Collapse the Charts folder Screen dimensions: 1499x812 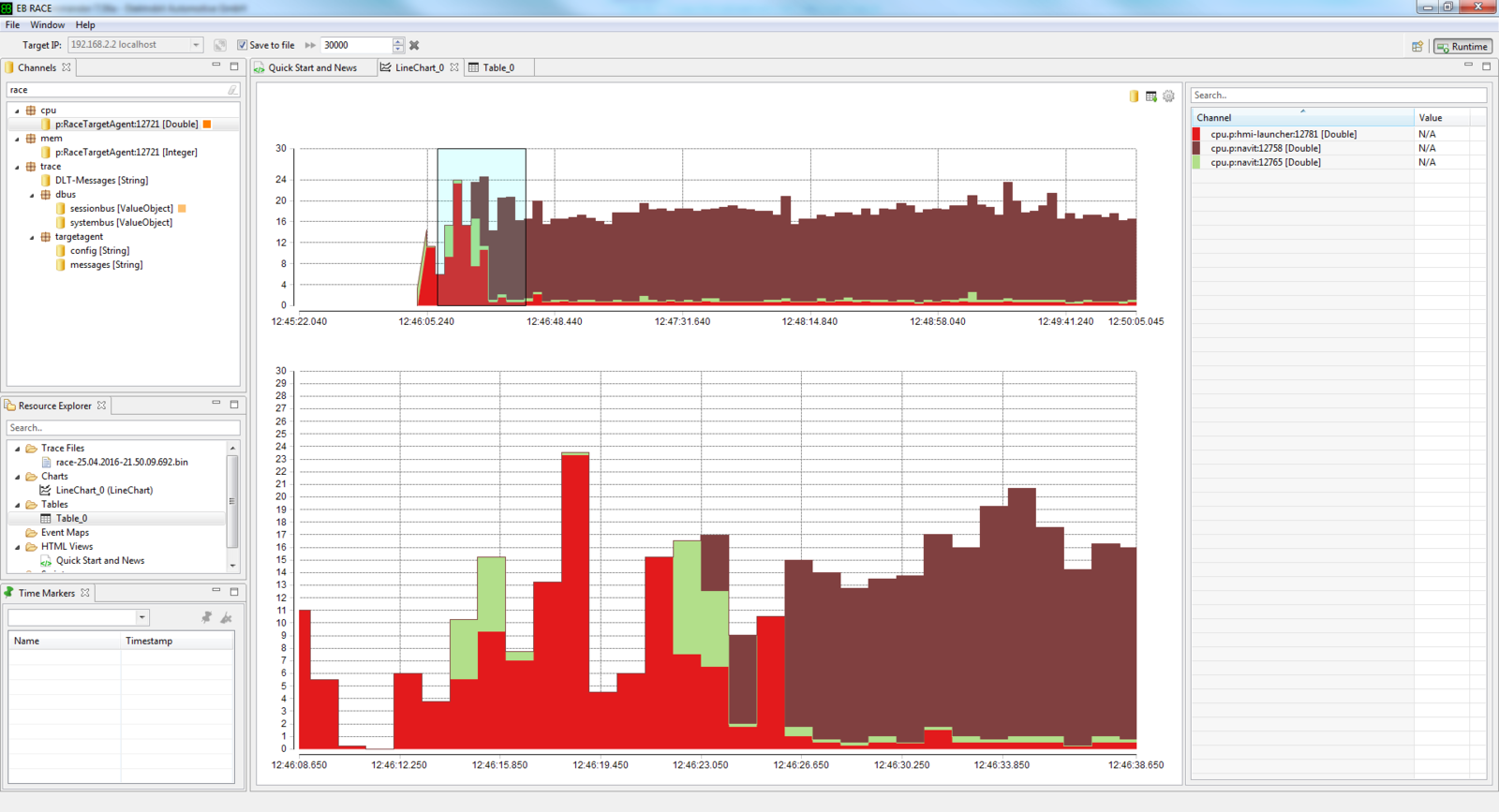17,477
